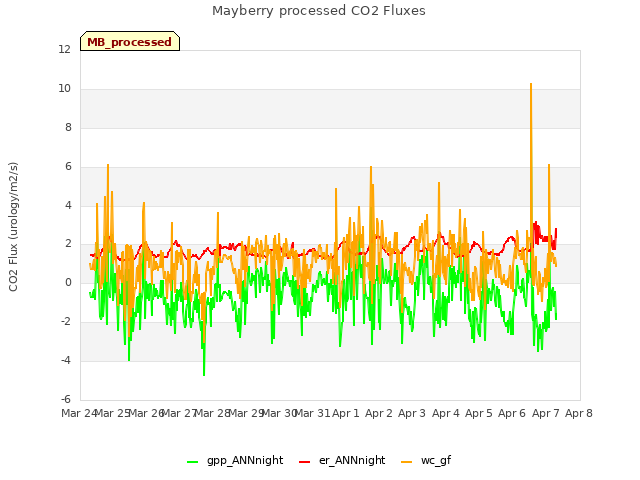
Task: Click the CO2 Flux y-axis title
Action: (x=13, y=227)
